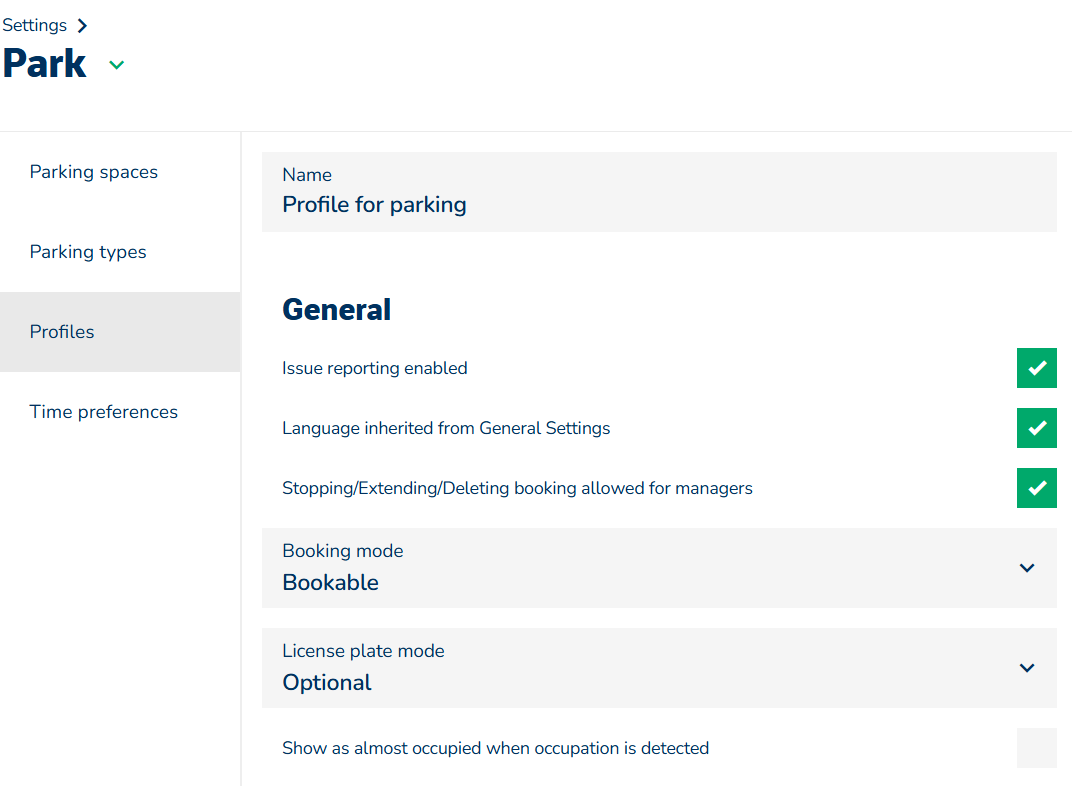The height and width of the screenshot is (786, 1072).
Task: Navigate back via Settings breadcrumb link
Action: tap(35, 25)
